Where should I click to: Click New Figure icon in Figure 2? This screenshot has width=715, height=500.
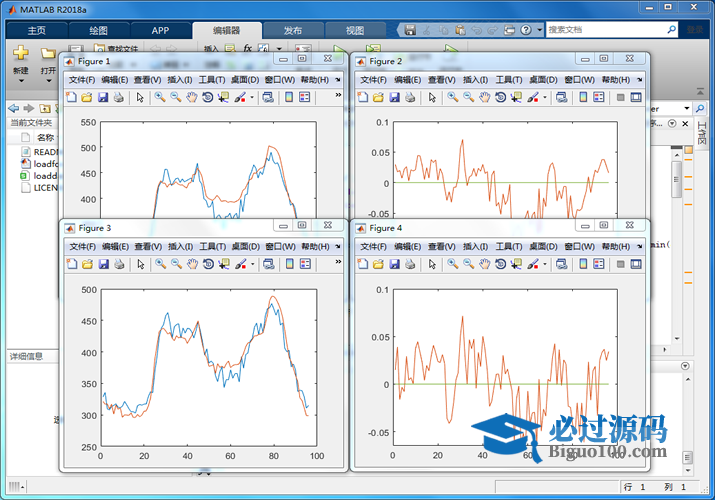(x=363, y=97)
